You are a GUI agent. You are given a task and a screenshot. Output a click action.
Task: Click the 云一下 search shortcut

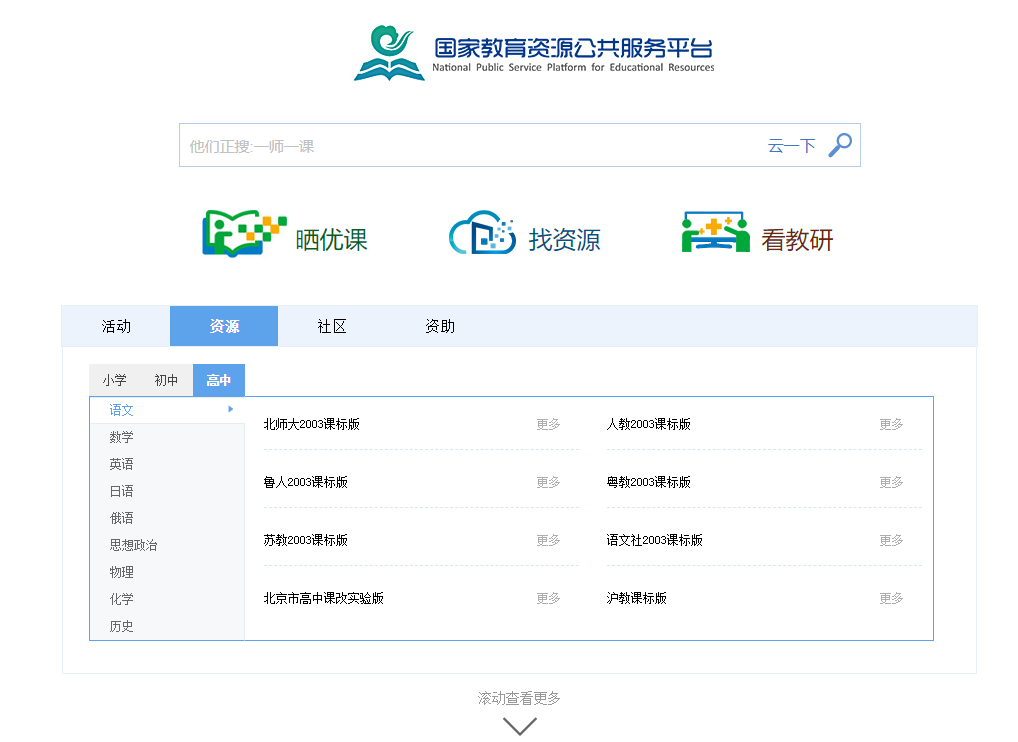[x=791, y=144]
